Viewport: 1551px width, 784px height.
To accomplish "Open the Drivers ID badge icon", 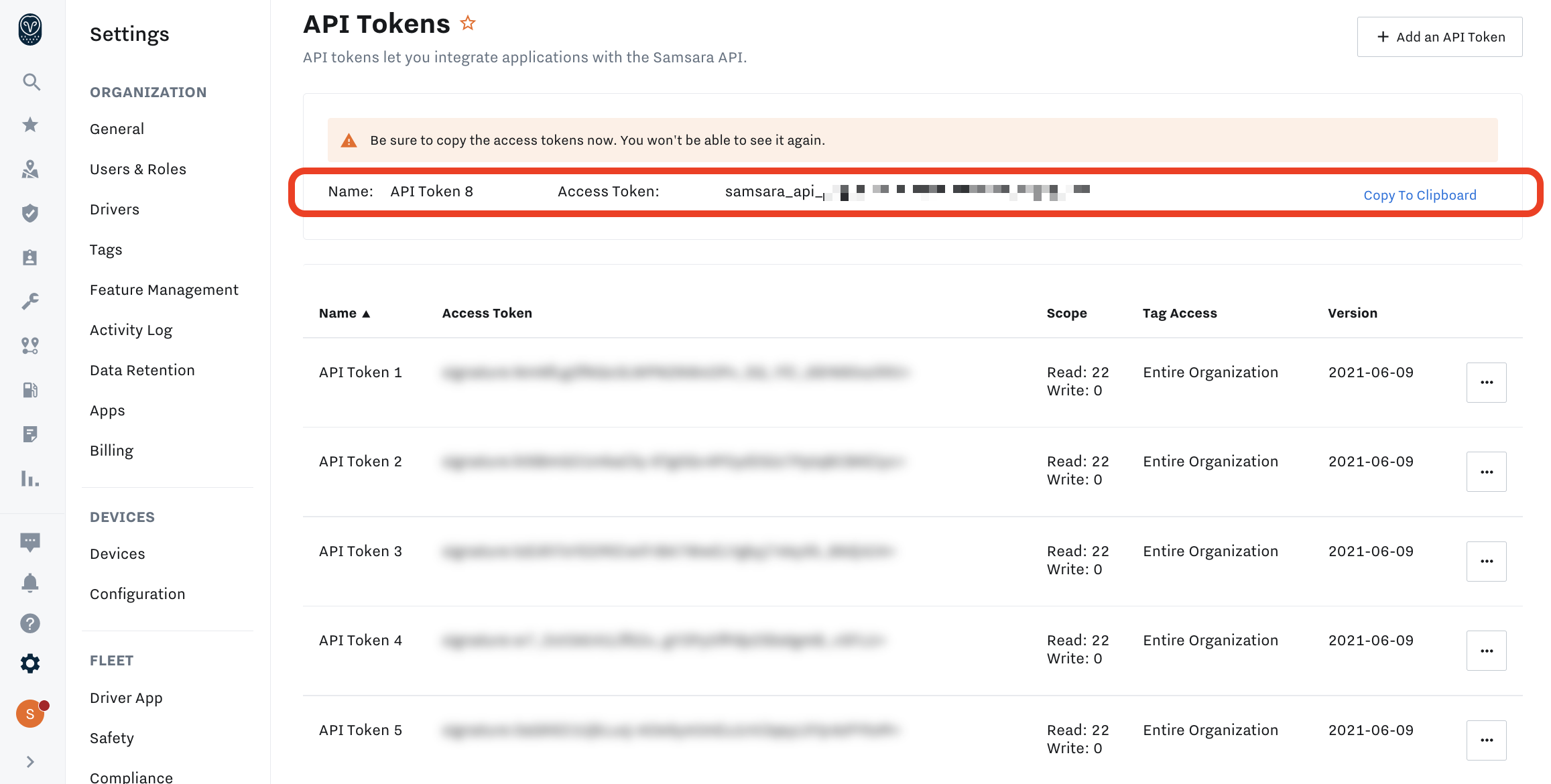I will click(x=31, y=257).
